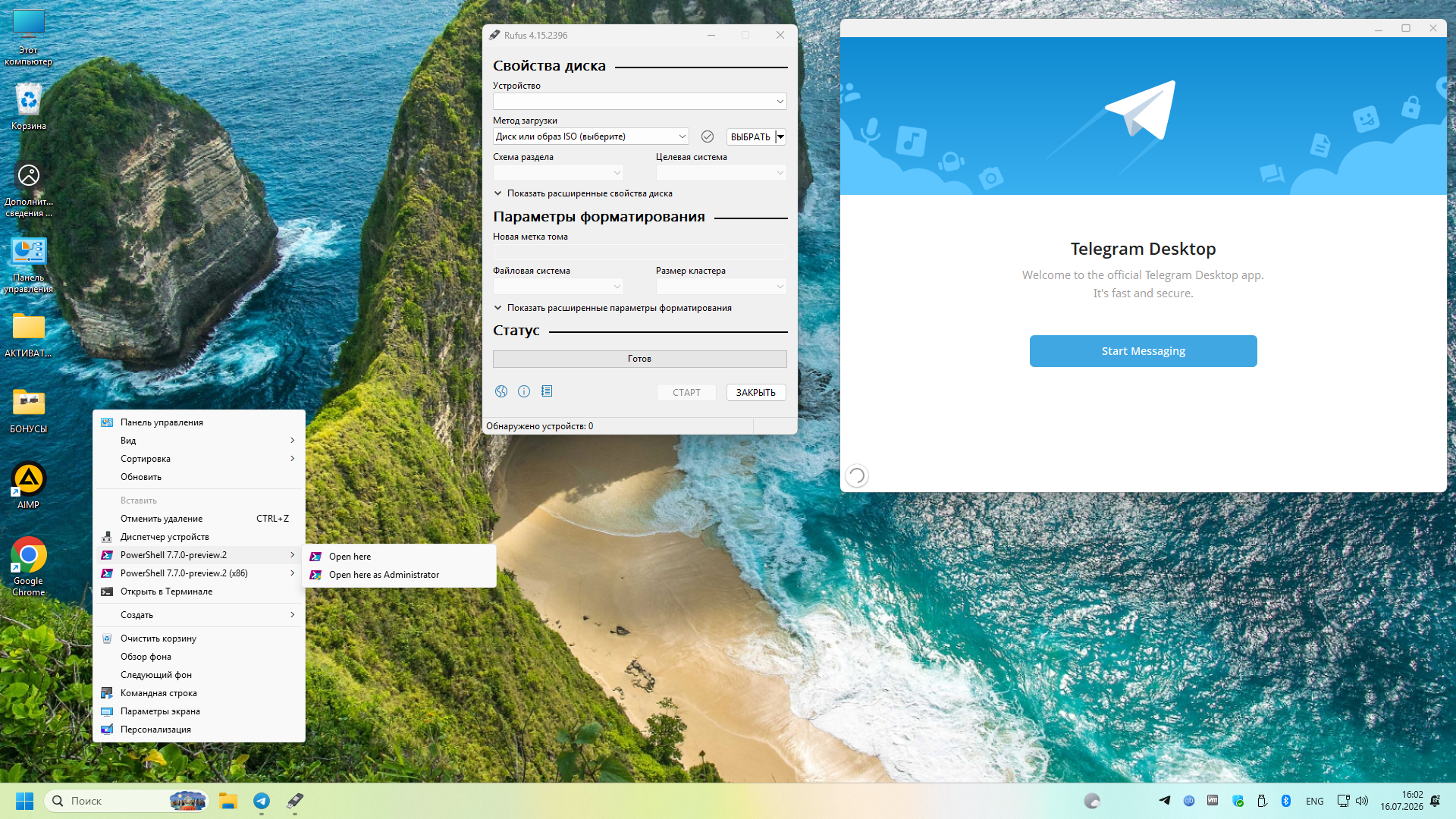Select the Панель управления desktop icon
Viewport: 1456px width, 819px height.
point(29,264)
